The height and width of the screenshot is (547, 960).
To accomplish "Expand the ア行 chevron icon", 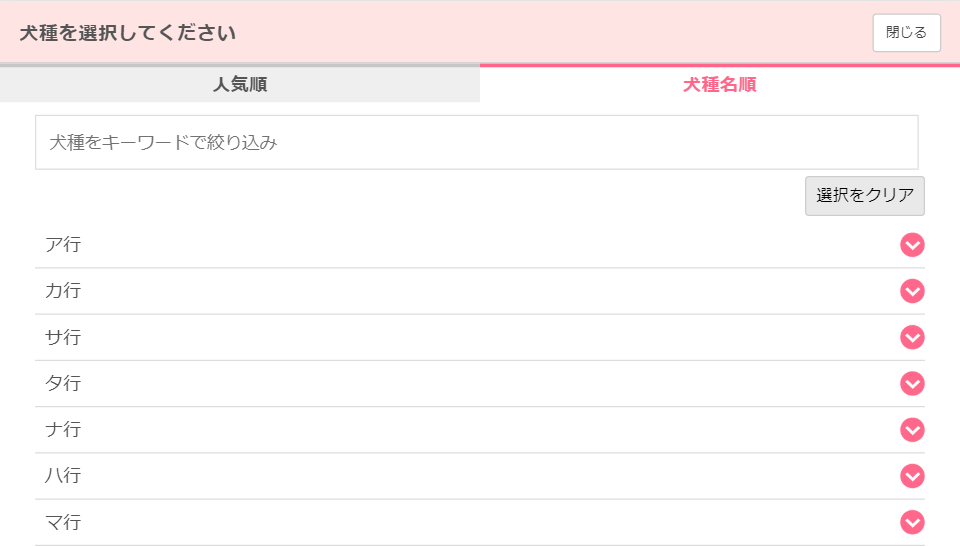I will click(912, 245).
